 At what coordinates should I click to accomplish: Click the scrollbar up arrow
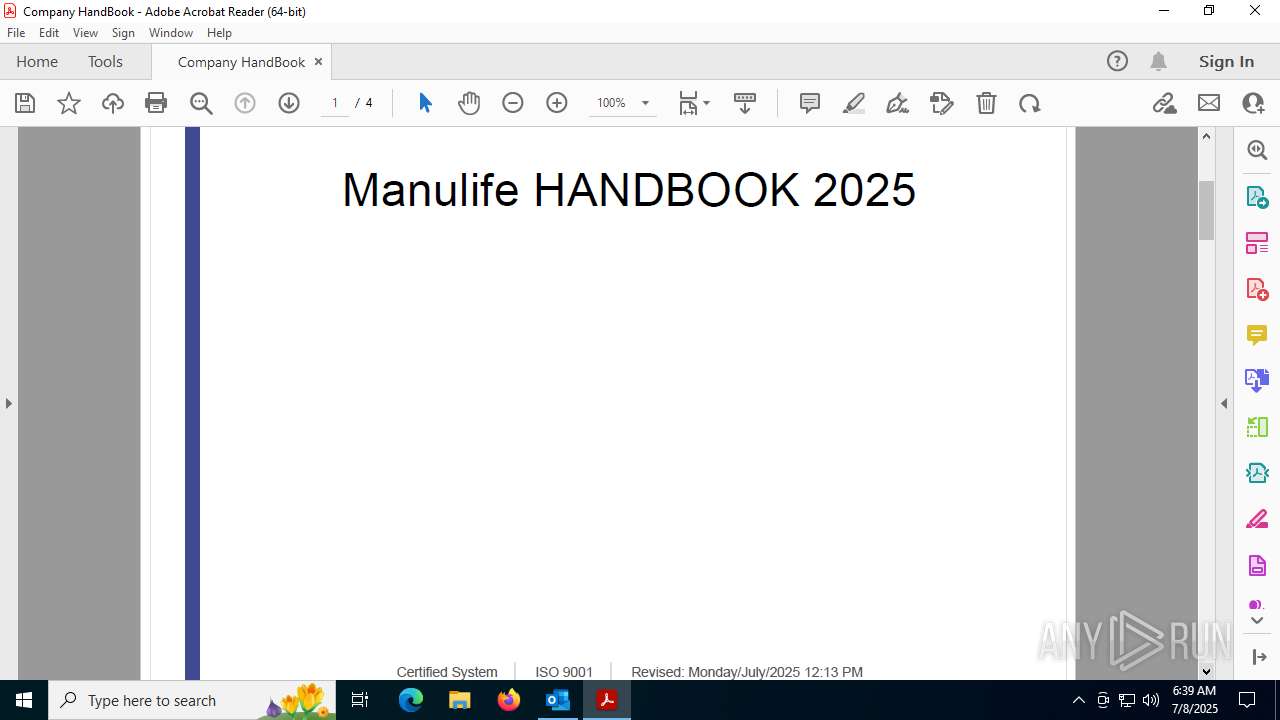tap(1206, 136)
